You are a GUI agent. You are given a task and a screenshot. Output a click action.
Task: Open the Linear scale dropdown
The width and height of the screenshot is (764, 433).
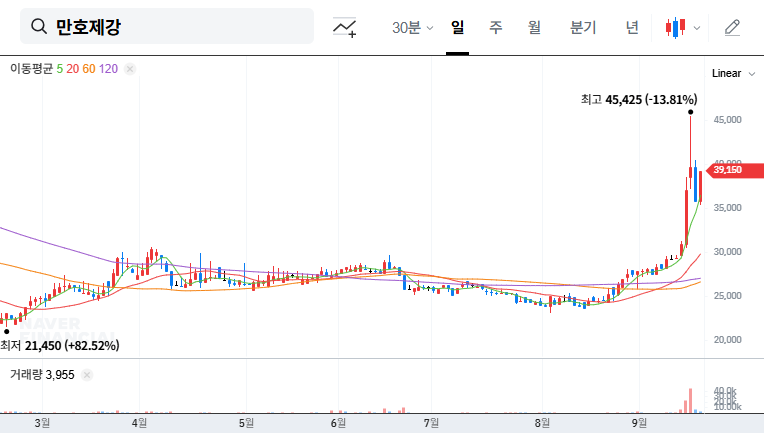(733, 74)
